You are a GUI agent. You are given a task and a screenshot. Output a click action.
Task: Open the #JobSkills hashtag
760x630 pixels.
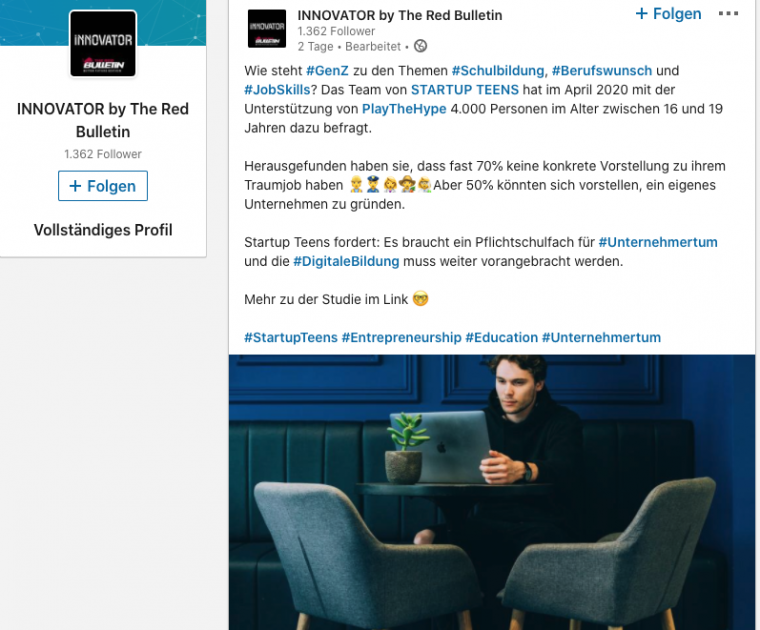point(277,90)
